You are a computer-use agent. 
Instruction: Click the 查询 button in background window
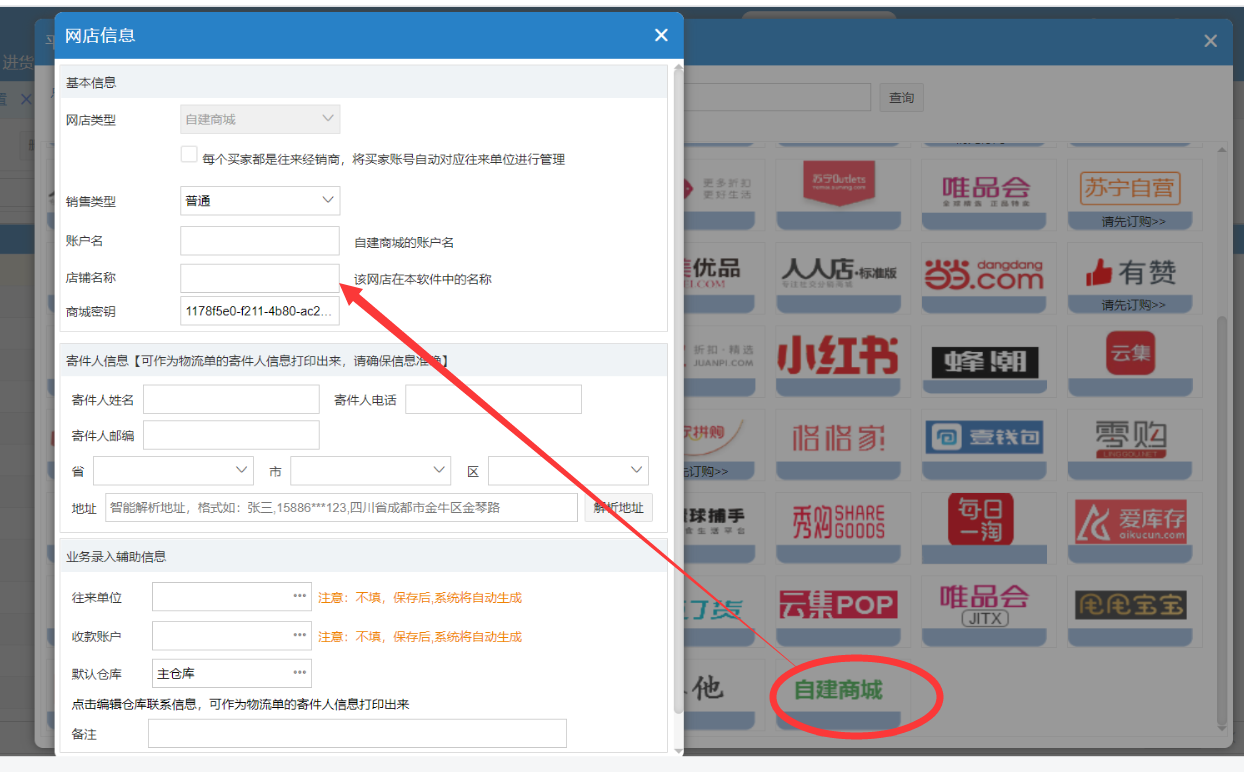901,97
